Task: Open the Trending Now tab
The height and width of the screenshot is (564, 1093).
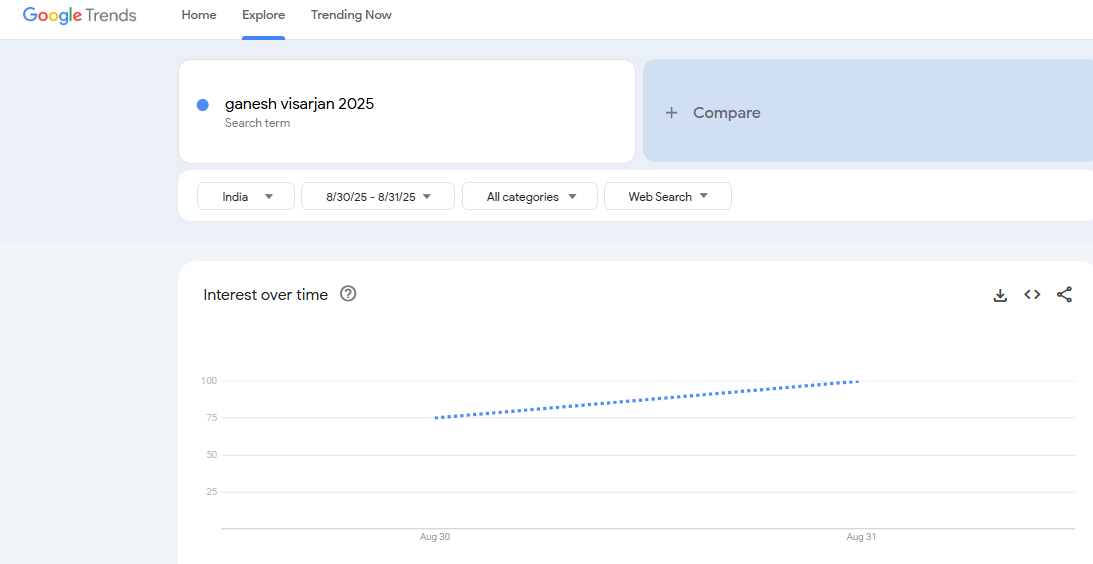Action: (x=351, y=15)
